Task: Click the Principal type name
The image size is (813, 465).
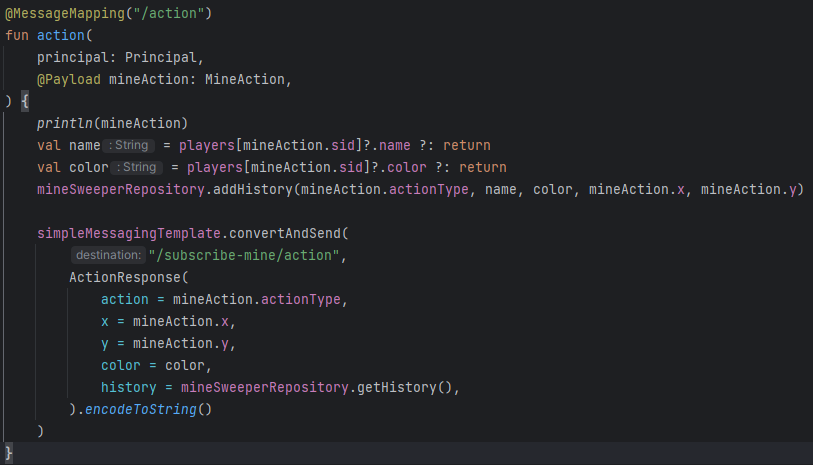Action: (160, 58)
